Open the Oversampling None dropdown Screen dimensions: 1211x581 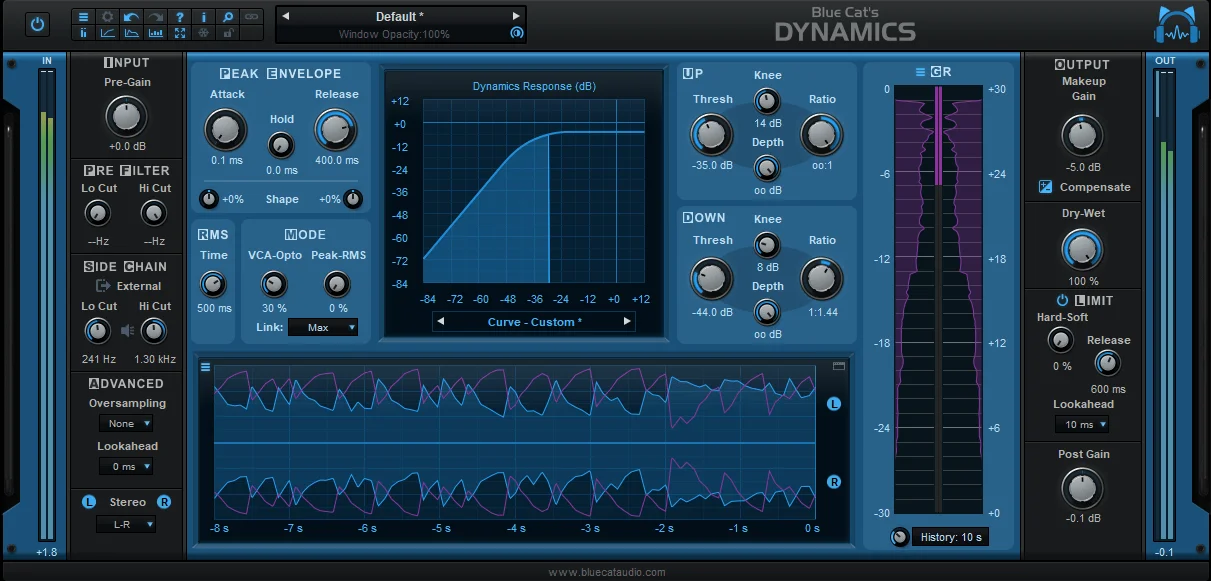click(126, 423)
